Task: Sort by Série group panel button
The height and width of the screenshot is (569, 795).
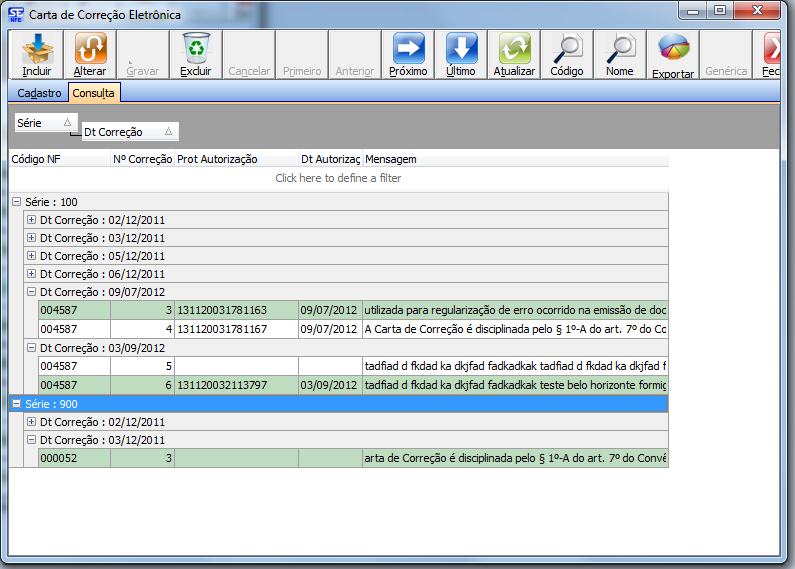Action: [44, 122]
